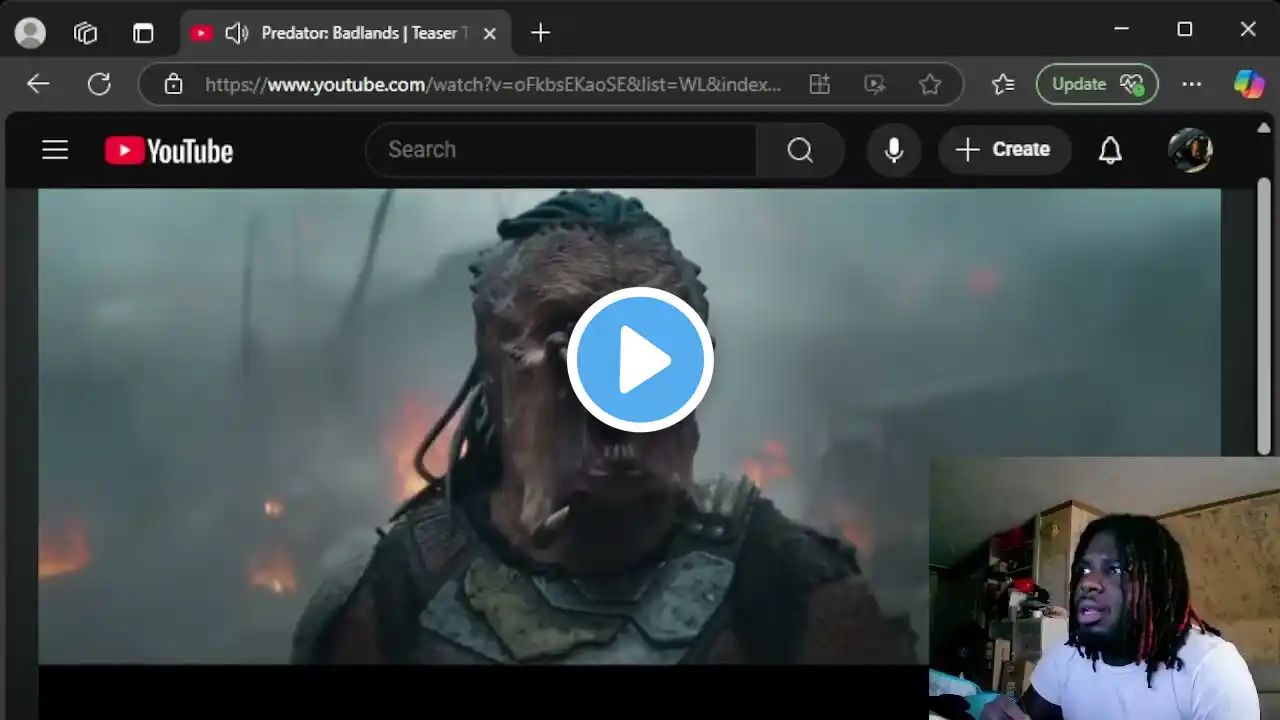This screenshot has height=720, width=1280.
Task: Open the split screen icon in the address bar
Action: coord(820,84)
